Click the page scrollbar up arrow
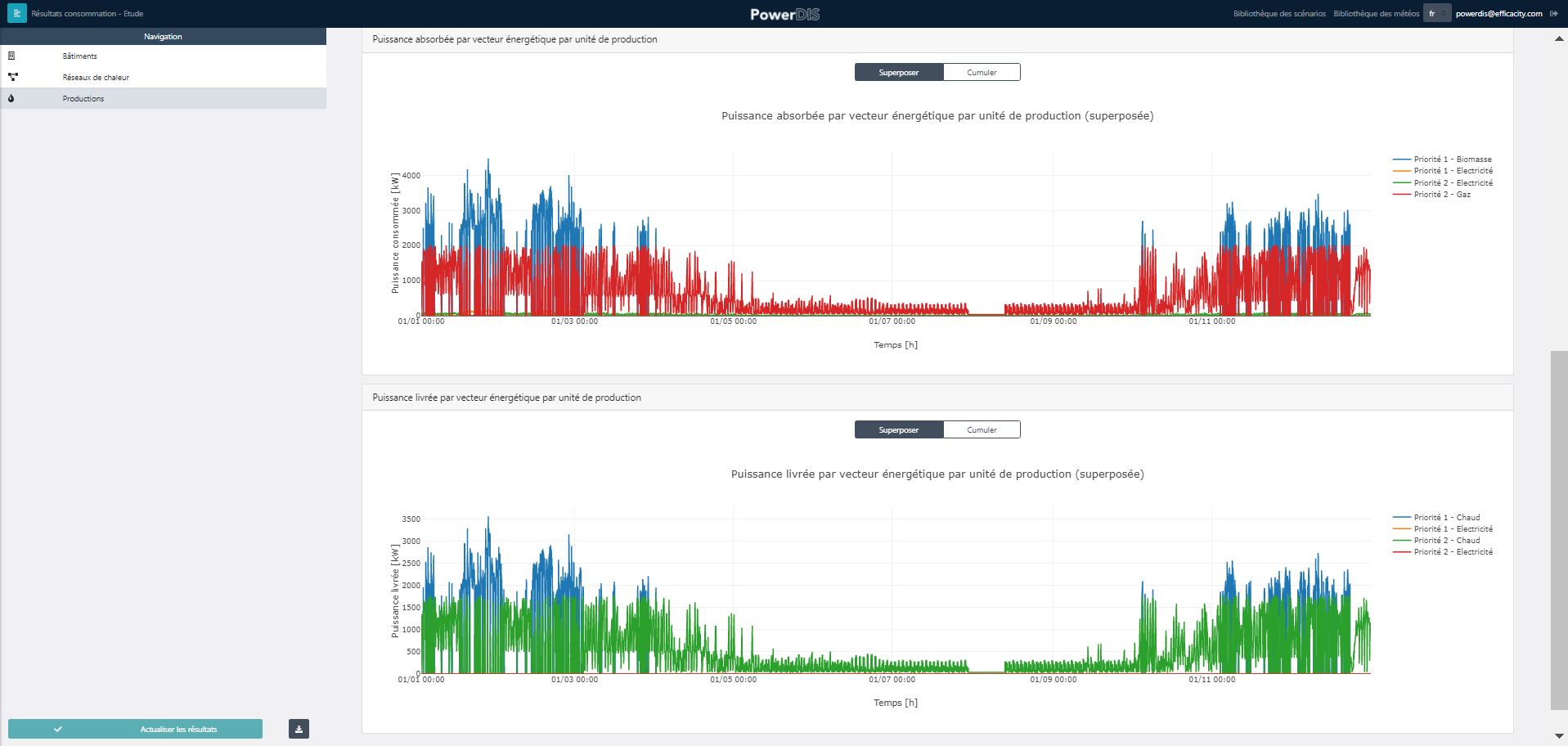Viewport: 1568px width, 746px height. (1559, 38)
